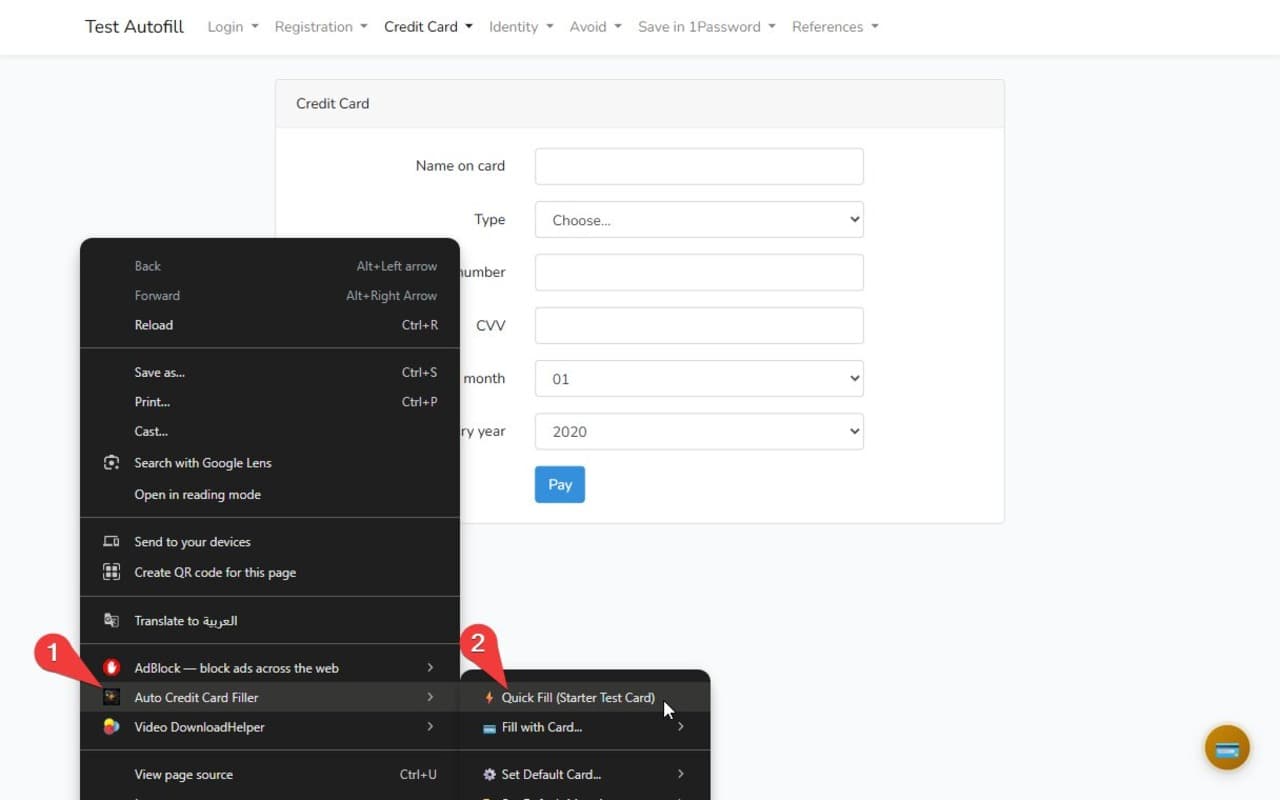Click the CVV input field
1280x800 pixels.
699,326
